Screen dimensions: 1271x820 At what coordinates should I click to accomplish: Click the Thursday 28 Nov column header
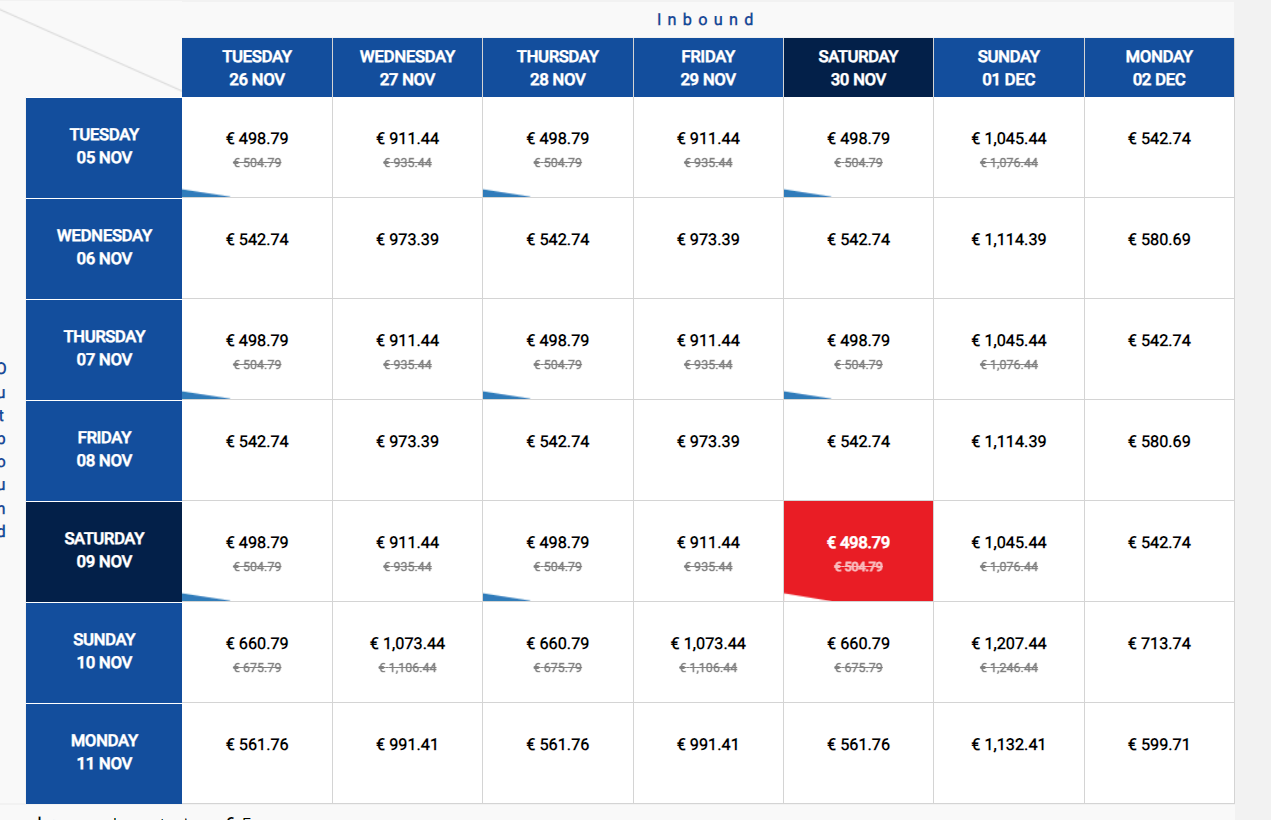558,68
